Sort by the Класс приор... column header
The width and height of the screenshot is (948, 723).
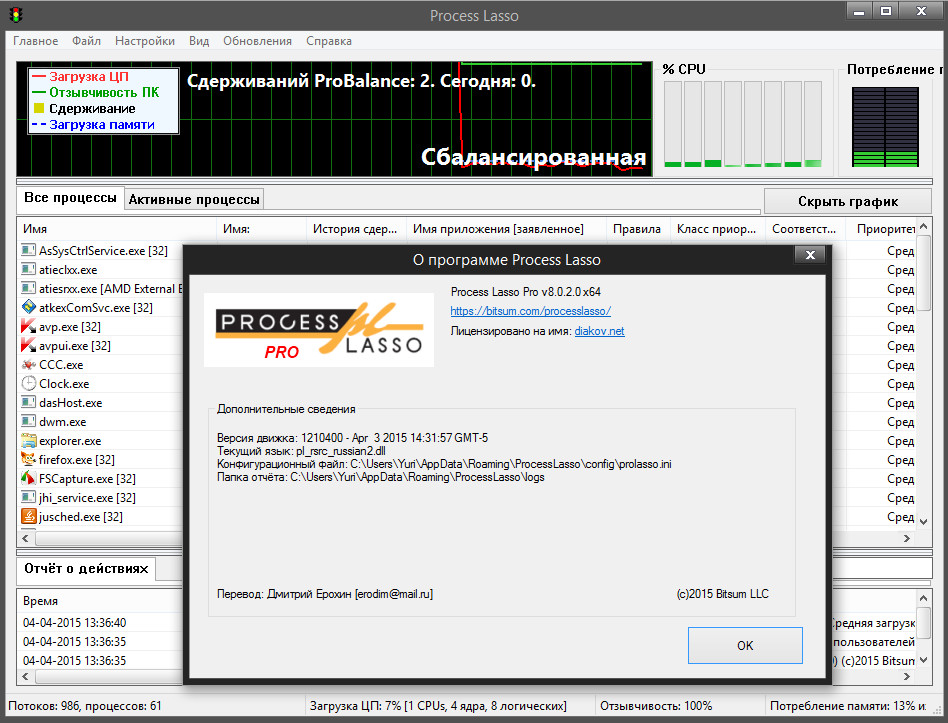[x=718, y=229]
